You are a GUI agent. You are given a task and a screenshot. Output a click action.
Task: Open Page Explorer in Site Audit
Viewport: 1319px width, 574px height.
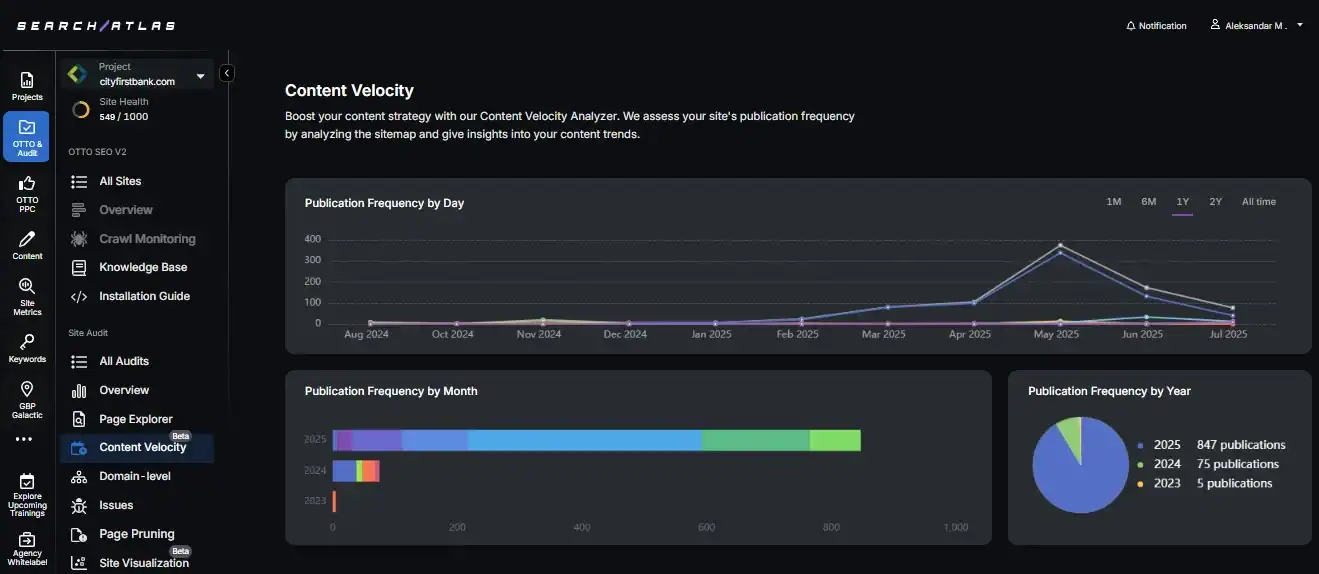click(x=136, y=419)
